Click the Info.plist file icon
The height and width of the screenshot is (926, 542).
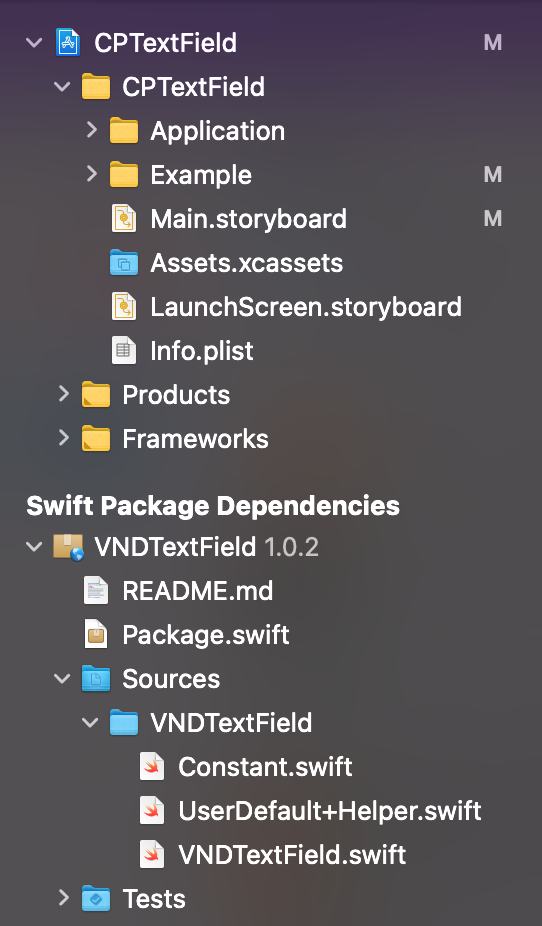[124, 351]
